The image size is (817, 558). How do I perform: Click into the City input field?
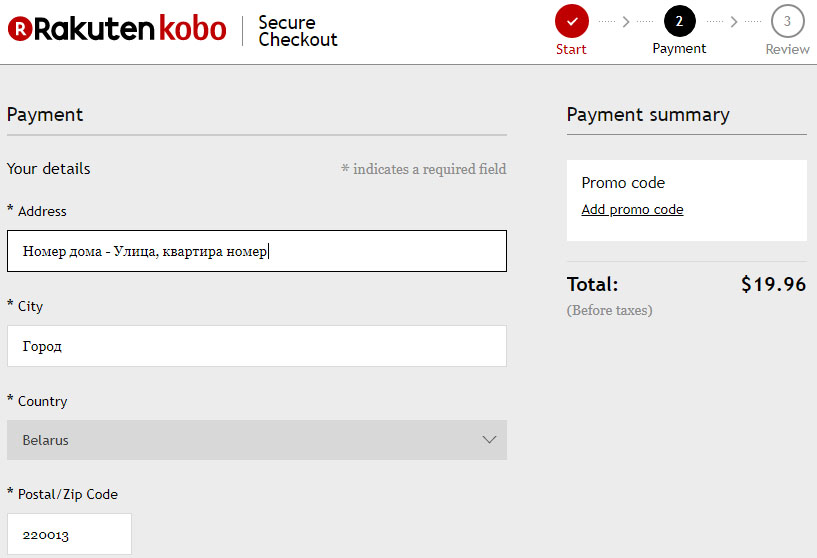point(256,346)
